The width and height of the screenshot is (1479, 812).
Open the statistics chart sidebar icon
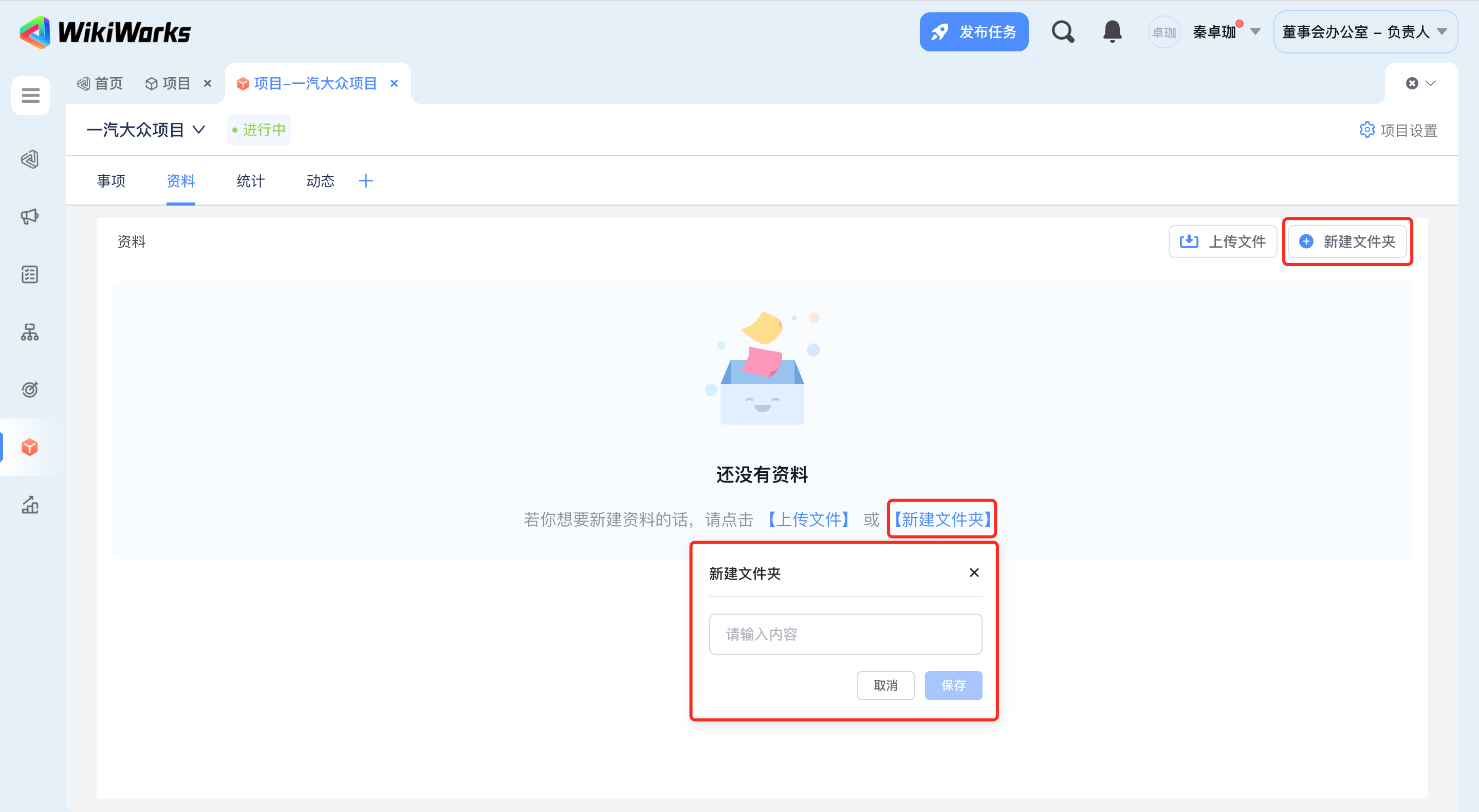[x=30, y=505]
